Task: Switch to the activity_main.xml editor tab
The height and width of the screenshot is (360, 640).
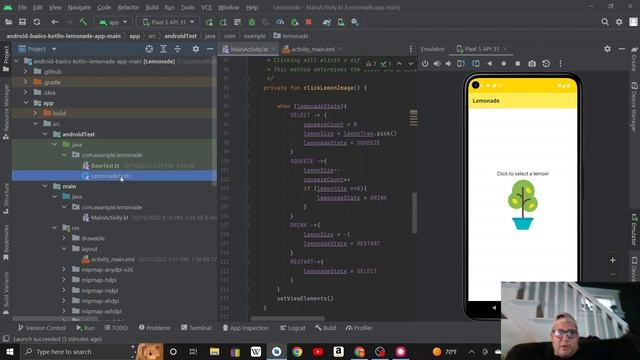Action: click(x=313, y=49)
